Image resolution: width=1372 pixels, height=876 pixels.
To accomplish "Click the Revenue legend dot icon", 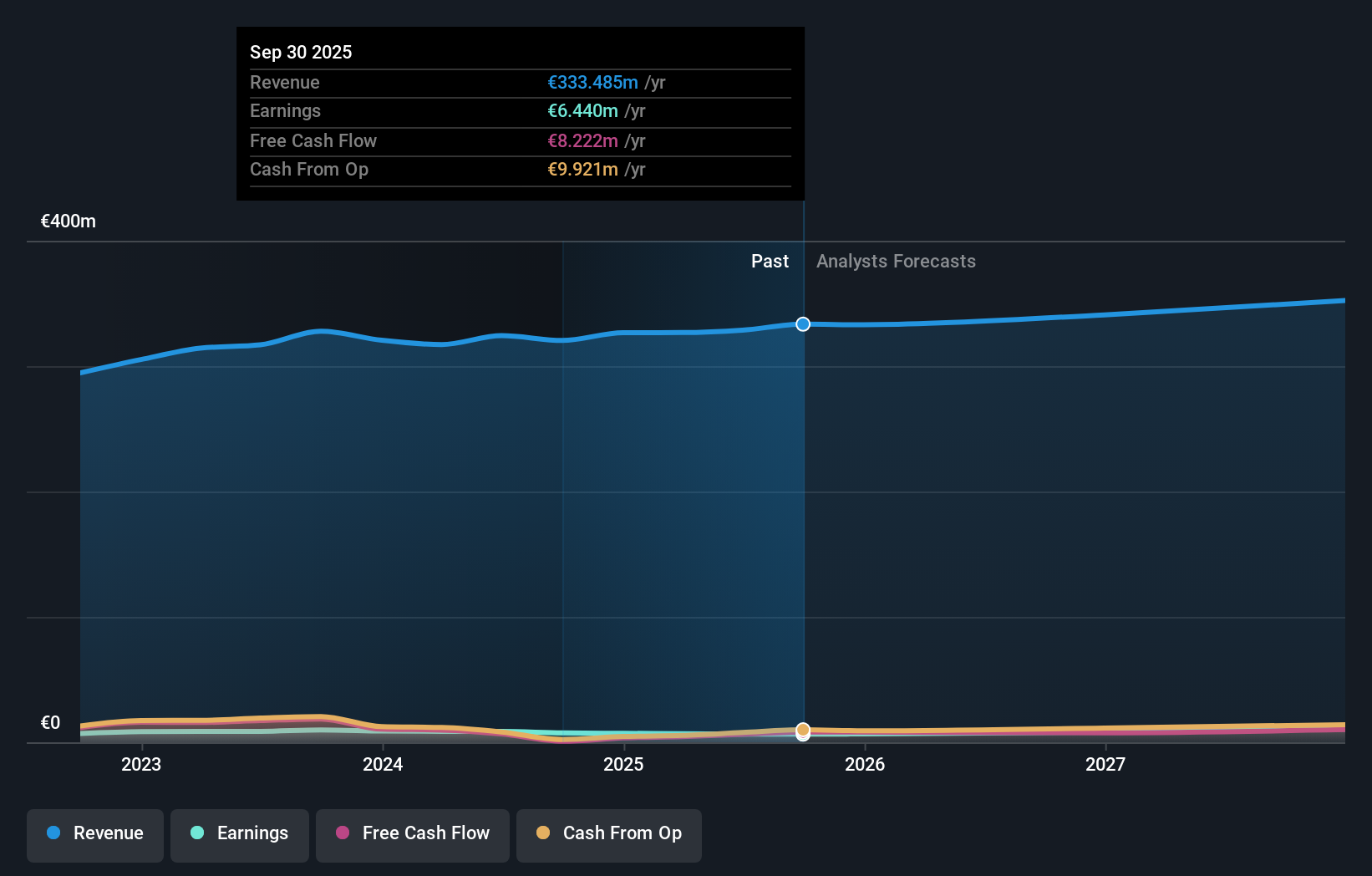I will pos(53,833).
